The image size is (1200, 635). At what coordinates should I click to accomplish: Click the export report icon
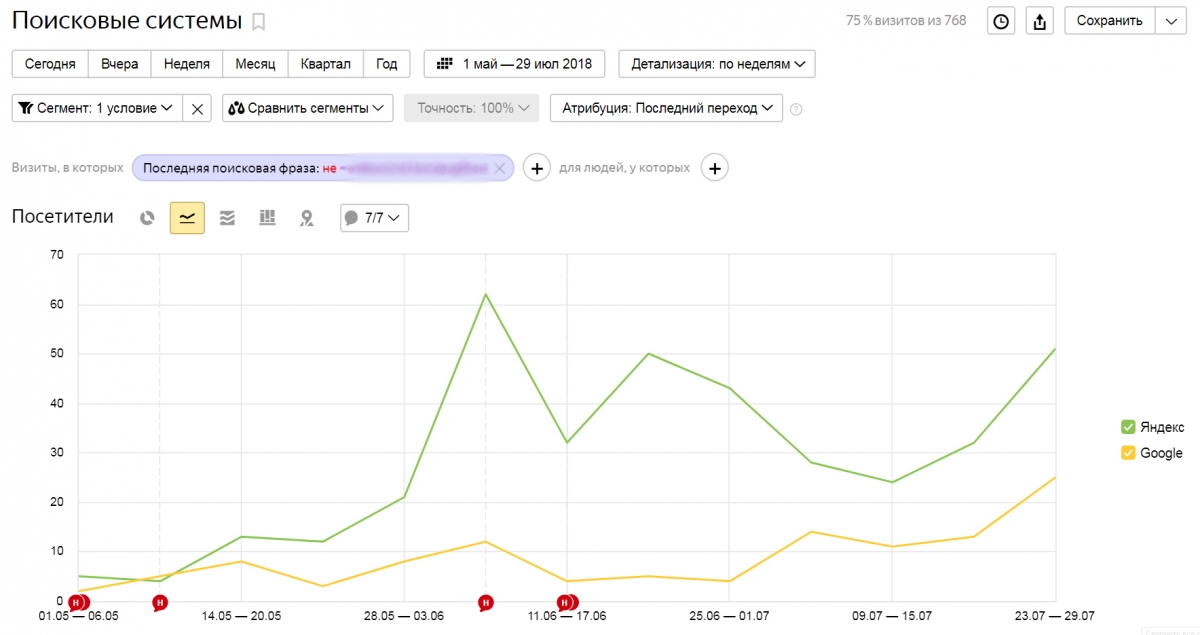coord(1041,21)
